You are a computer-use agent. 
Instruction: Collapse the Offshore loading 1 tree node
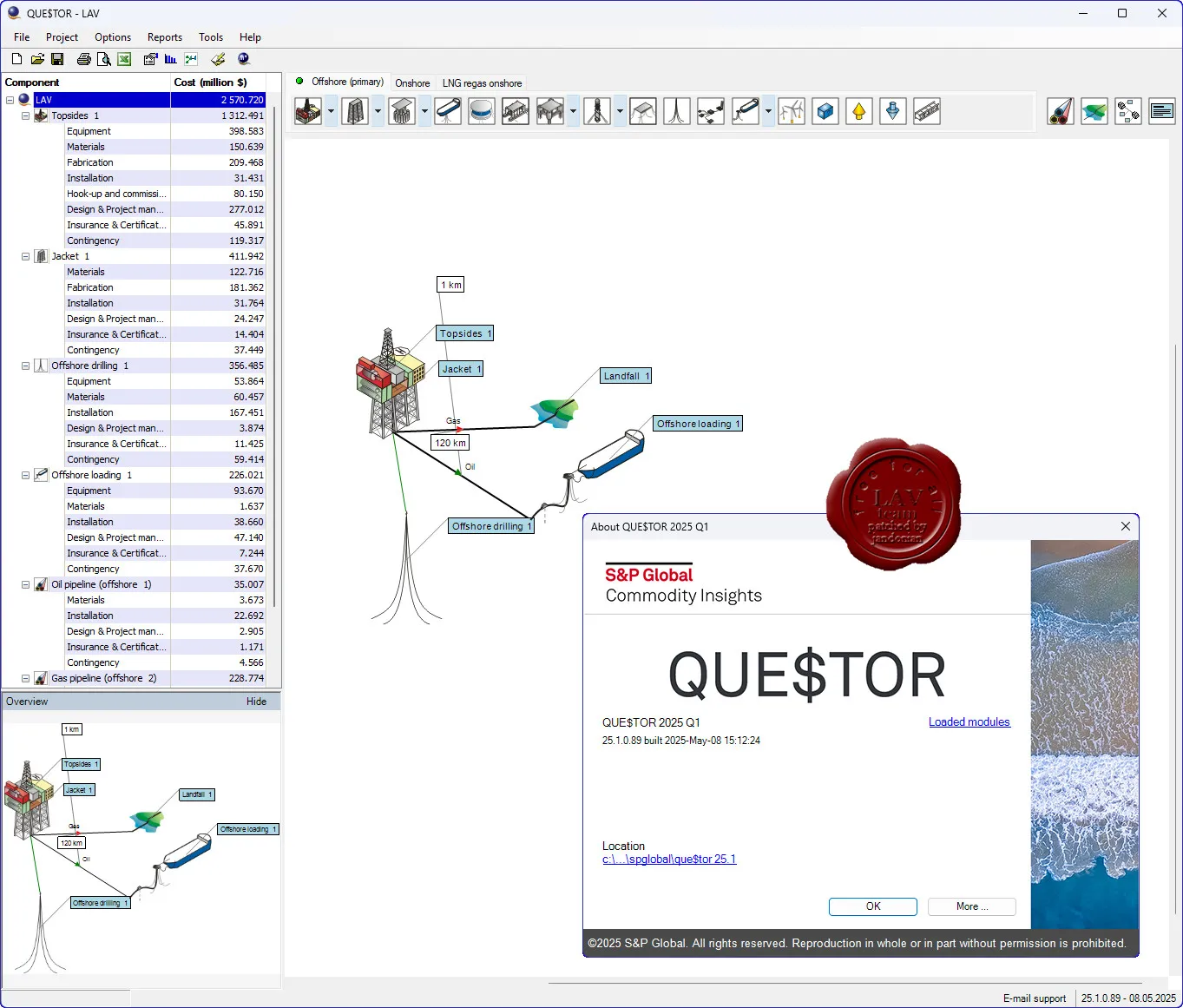point(25,475)
